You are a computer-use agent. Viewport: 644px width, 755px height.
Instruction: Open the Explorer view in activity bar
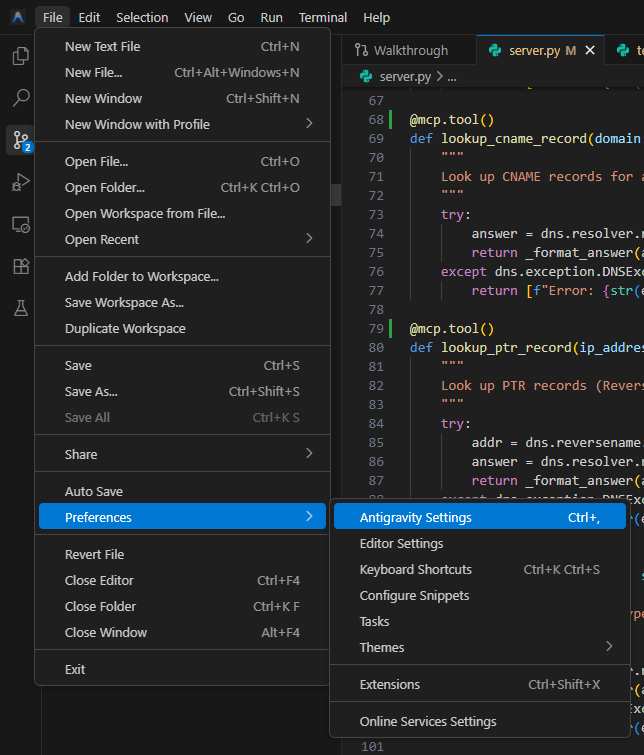pyautogui.click(x=20, y=56)
